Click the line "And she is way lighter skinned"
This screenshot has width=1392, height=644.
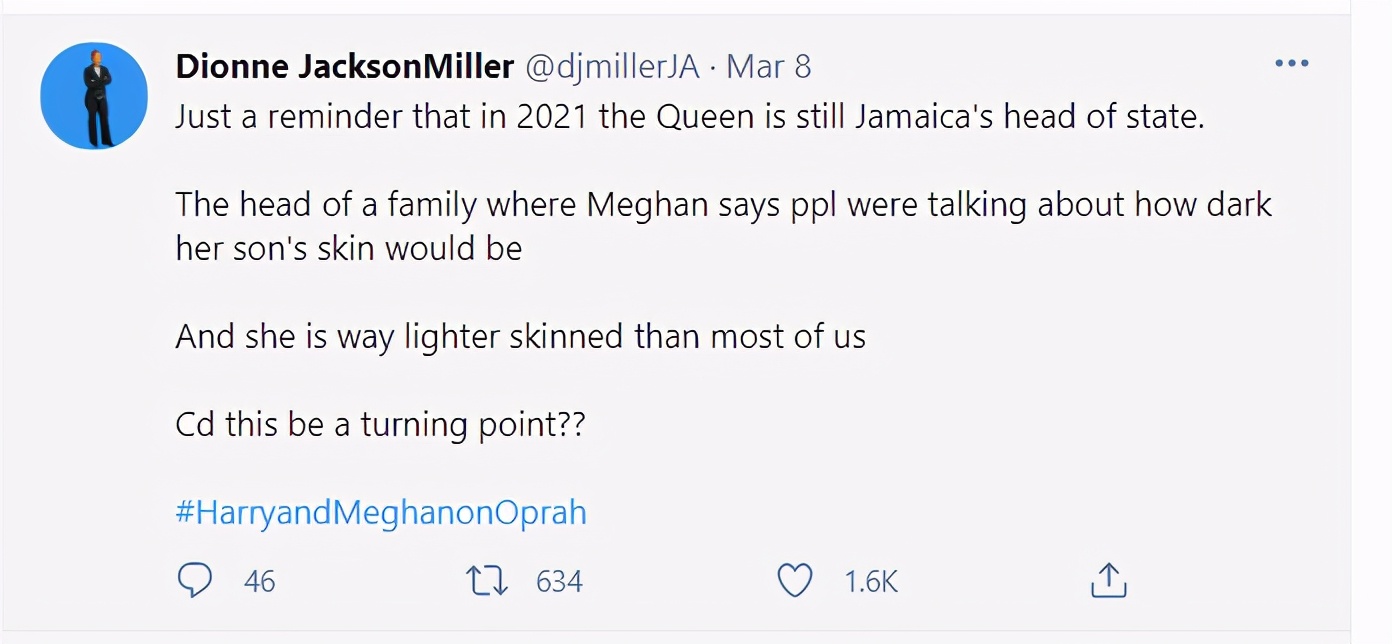tap(520, 337)
